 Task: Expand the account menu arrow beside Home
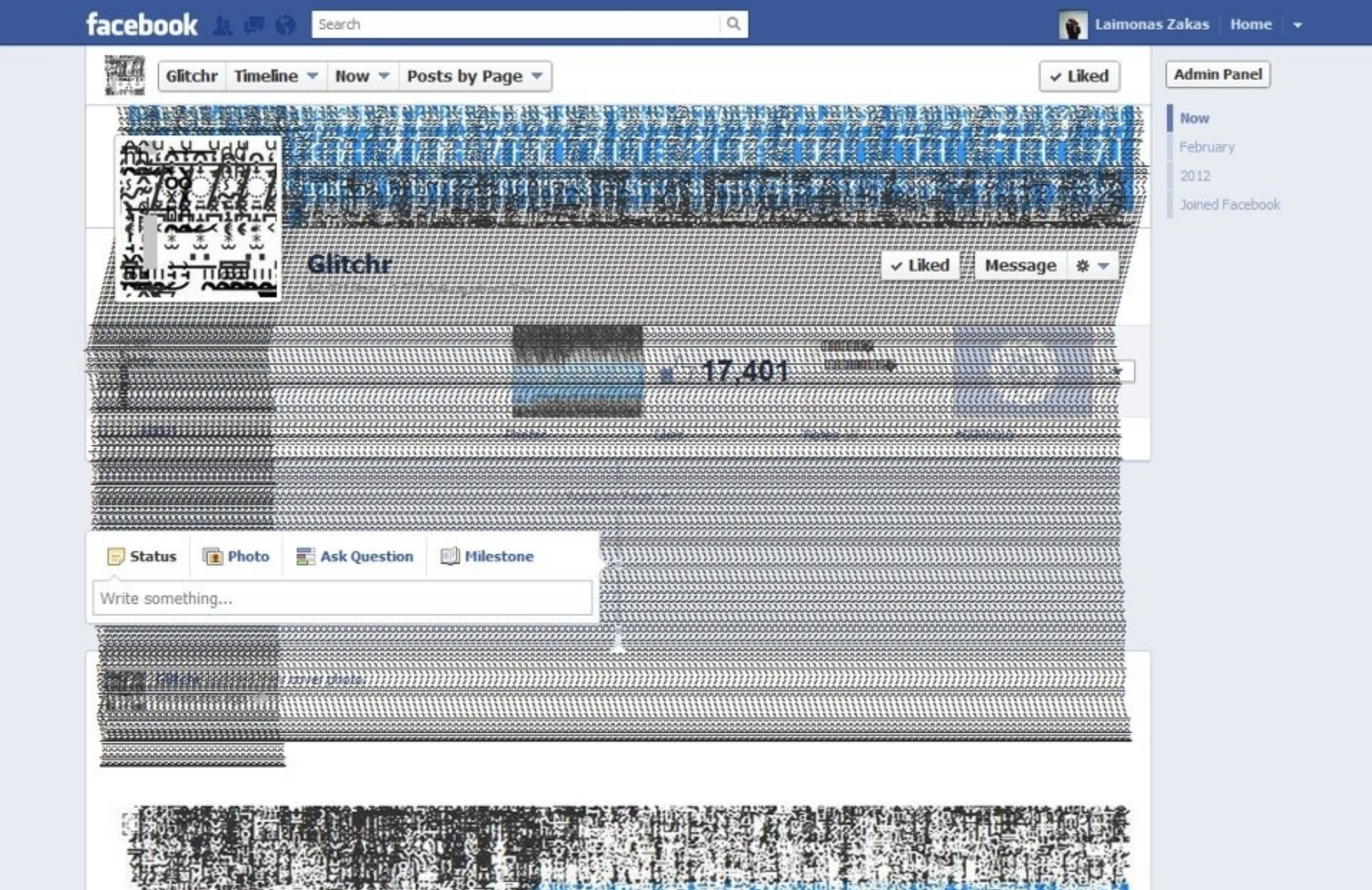[x=1297, y=25]
